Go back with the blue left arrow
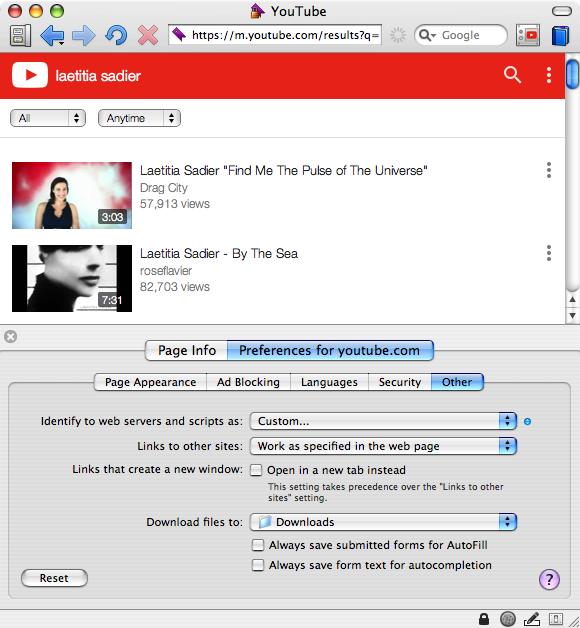This screenshot has height=628, width=580. (x=51, y=35)
